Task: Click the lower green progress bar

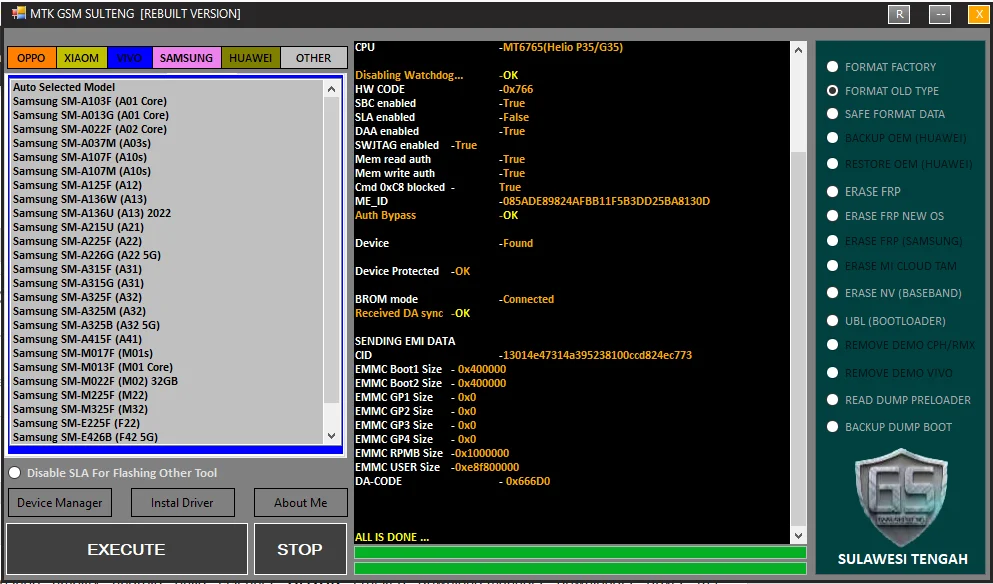Action: pyautogui.click(x=580, y=568)
